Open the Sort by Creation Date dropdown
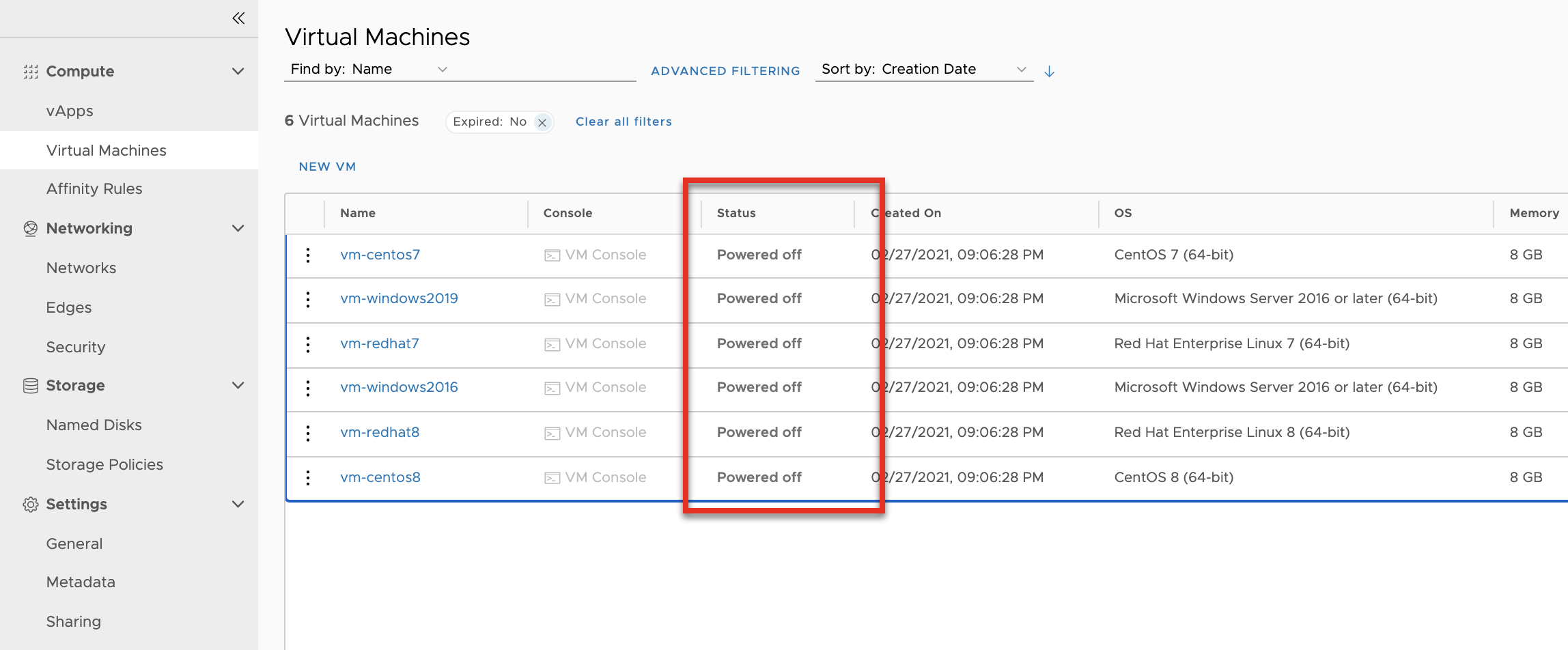 tap(1021, 70)
